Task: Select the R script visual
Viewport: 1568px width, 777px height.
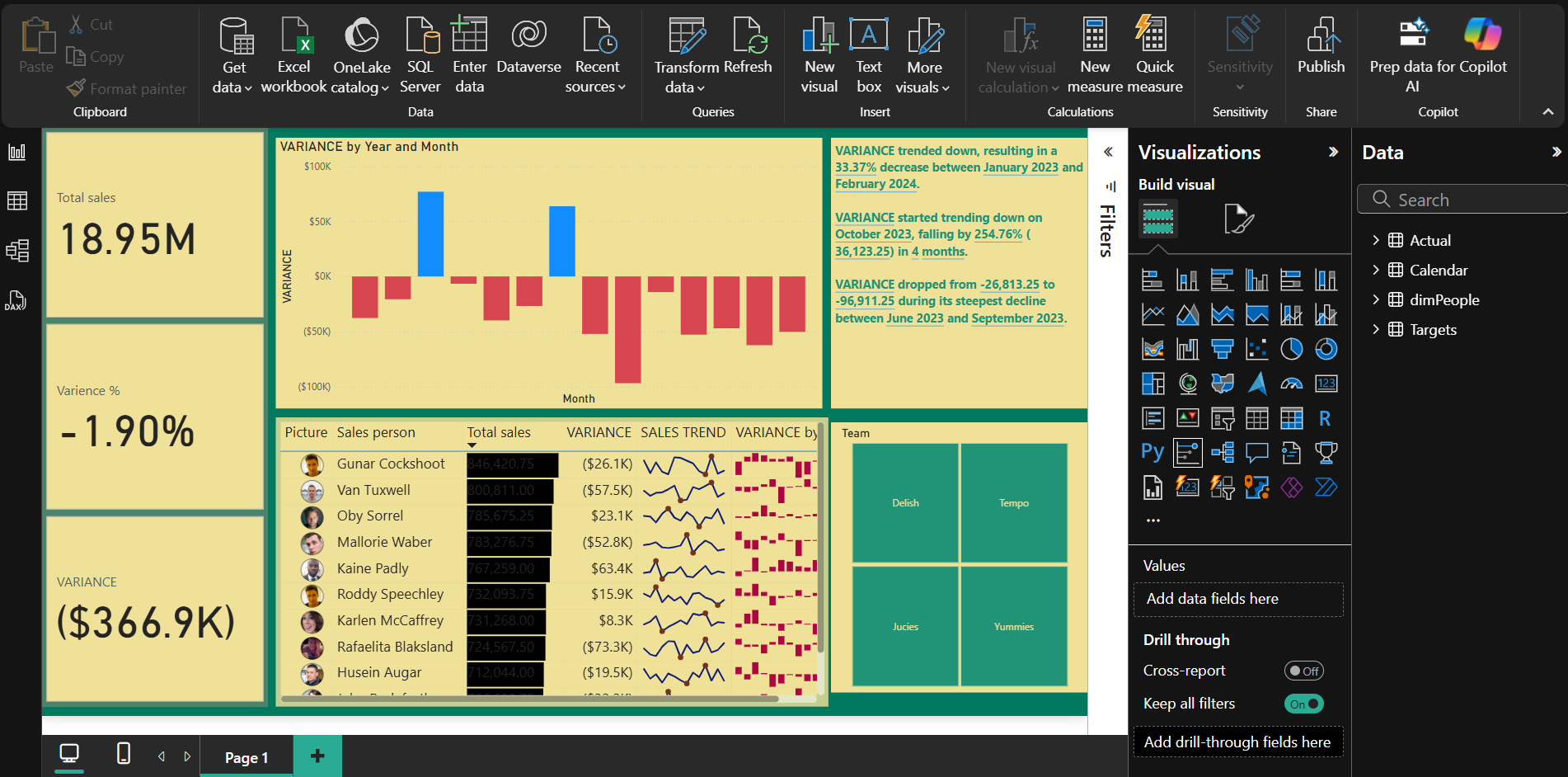Action: pos(1326,418)
